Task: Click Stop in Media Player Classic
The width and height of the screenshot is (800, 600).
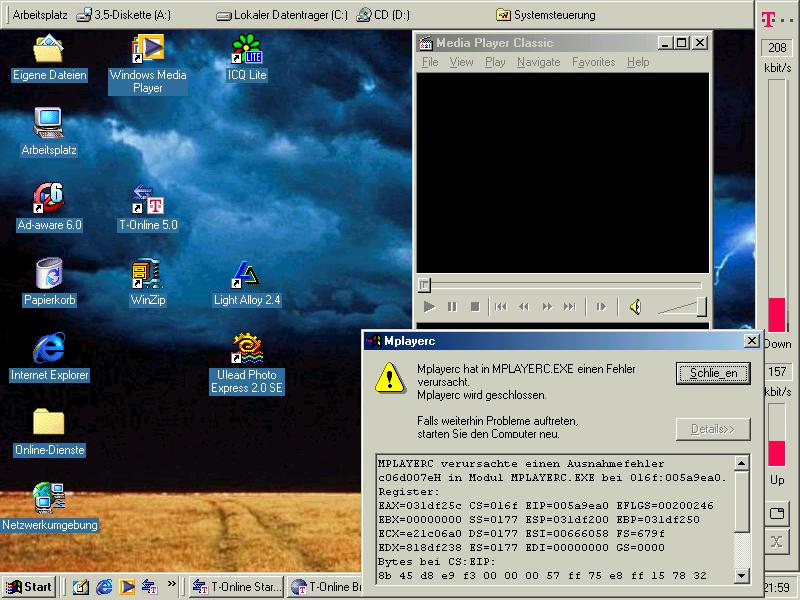Action: click(x=475, y=307)
